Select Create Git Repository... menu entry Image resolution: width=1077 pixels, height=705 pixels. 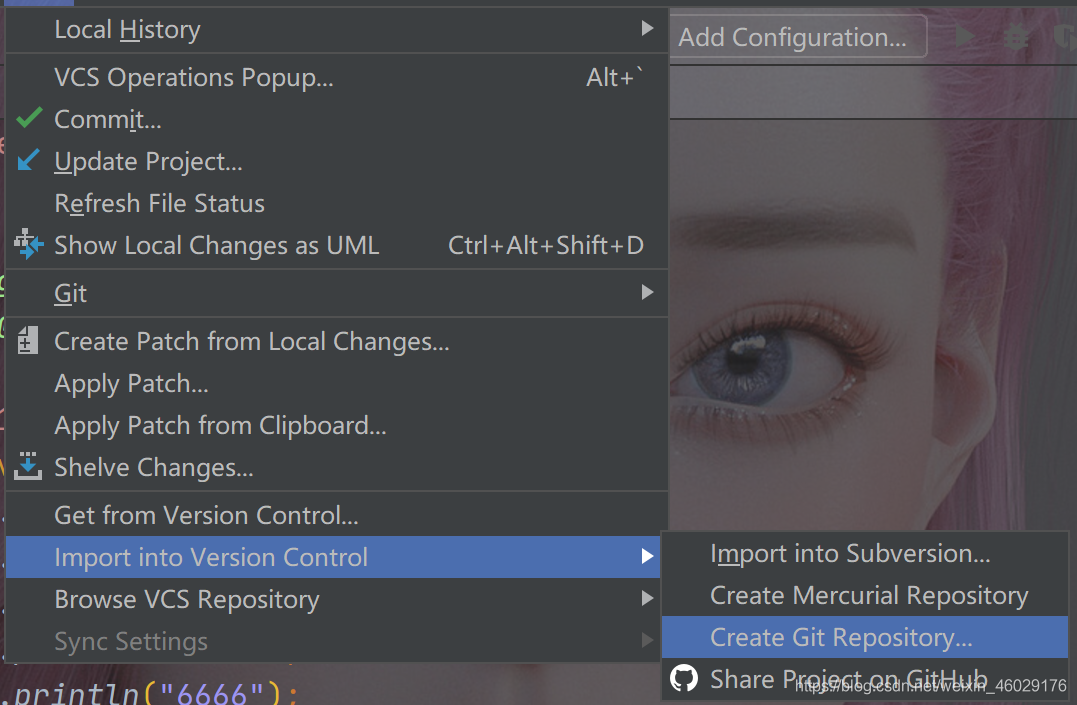click(840, 637)
